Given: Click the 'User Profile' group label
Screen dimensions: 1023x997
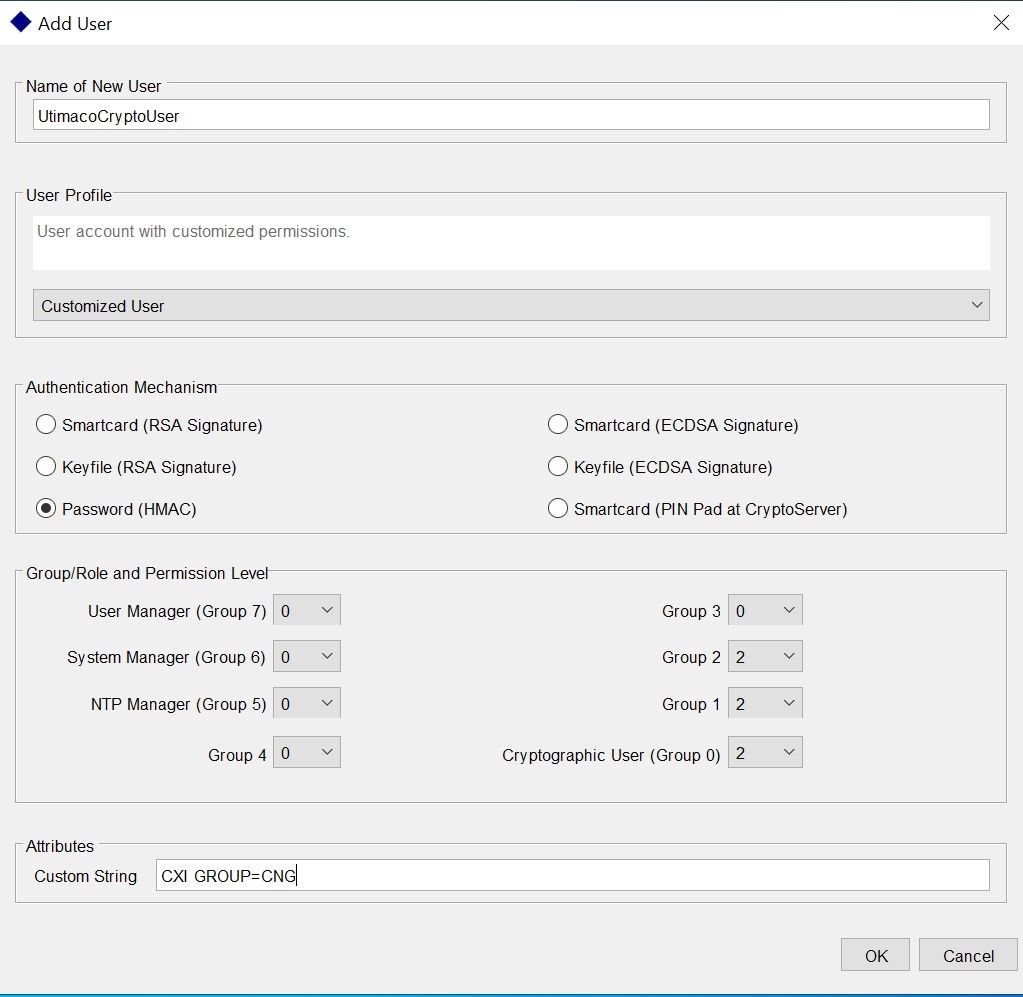Looking at the screenshot, I should pyautogui.click(x=69, y=195).
